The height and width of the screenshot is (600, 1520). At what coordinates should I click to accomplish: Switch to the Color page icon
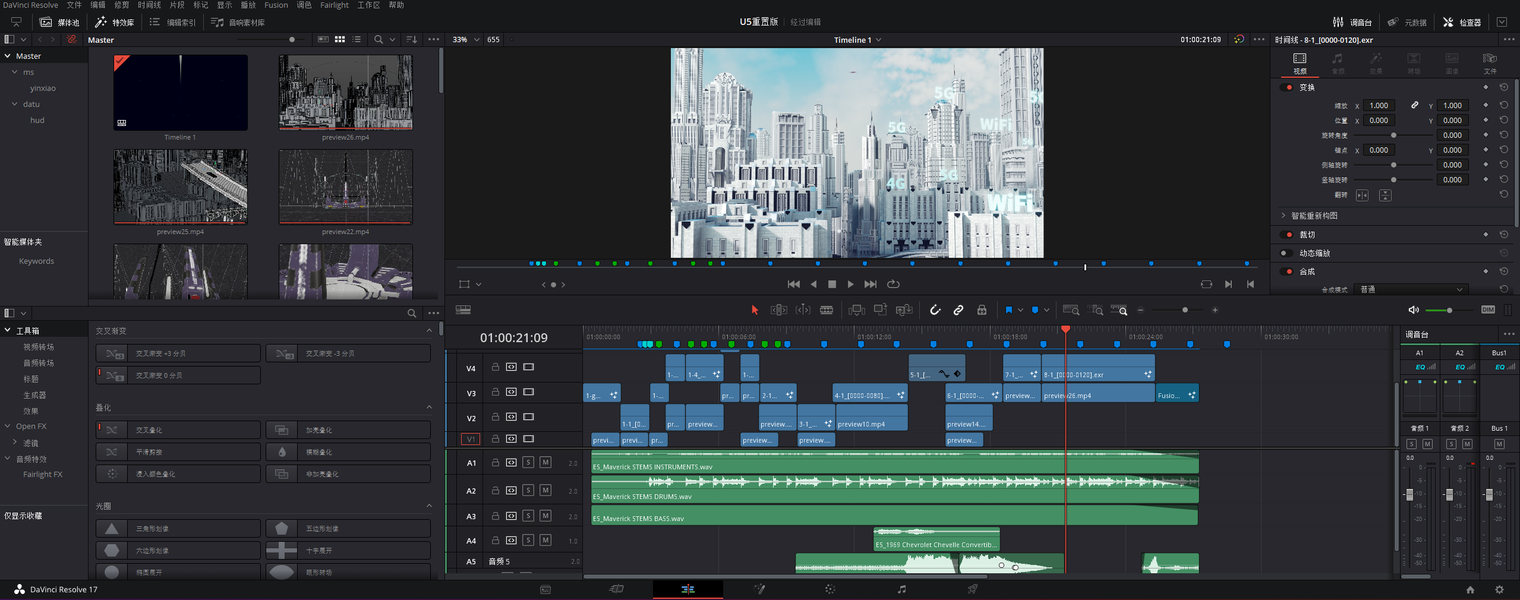coord(830,590)
